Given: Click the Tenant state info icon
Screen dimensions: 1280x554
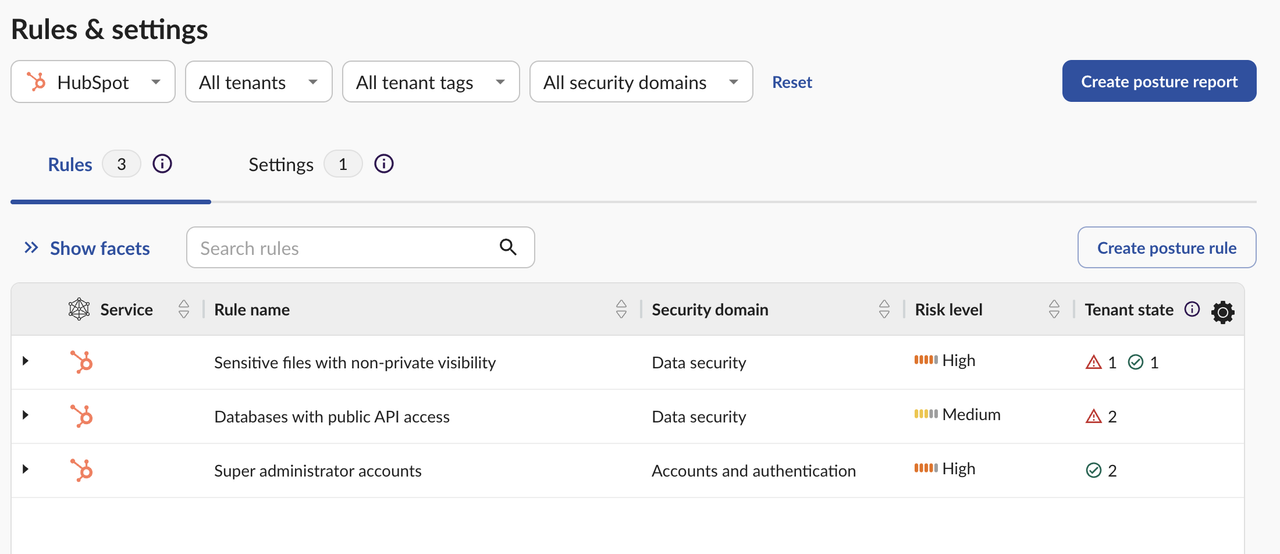Looking at the screenshot, I should (1191, 310).
